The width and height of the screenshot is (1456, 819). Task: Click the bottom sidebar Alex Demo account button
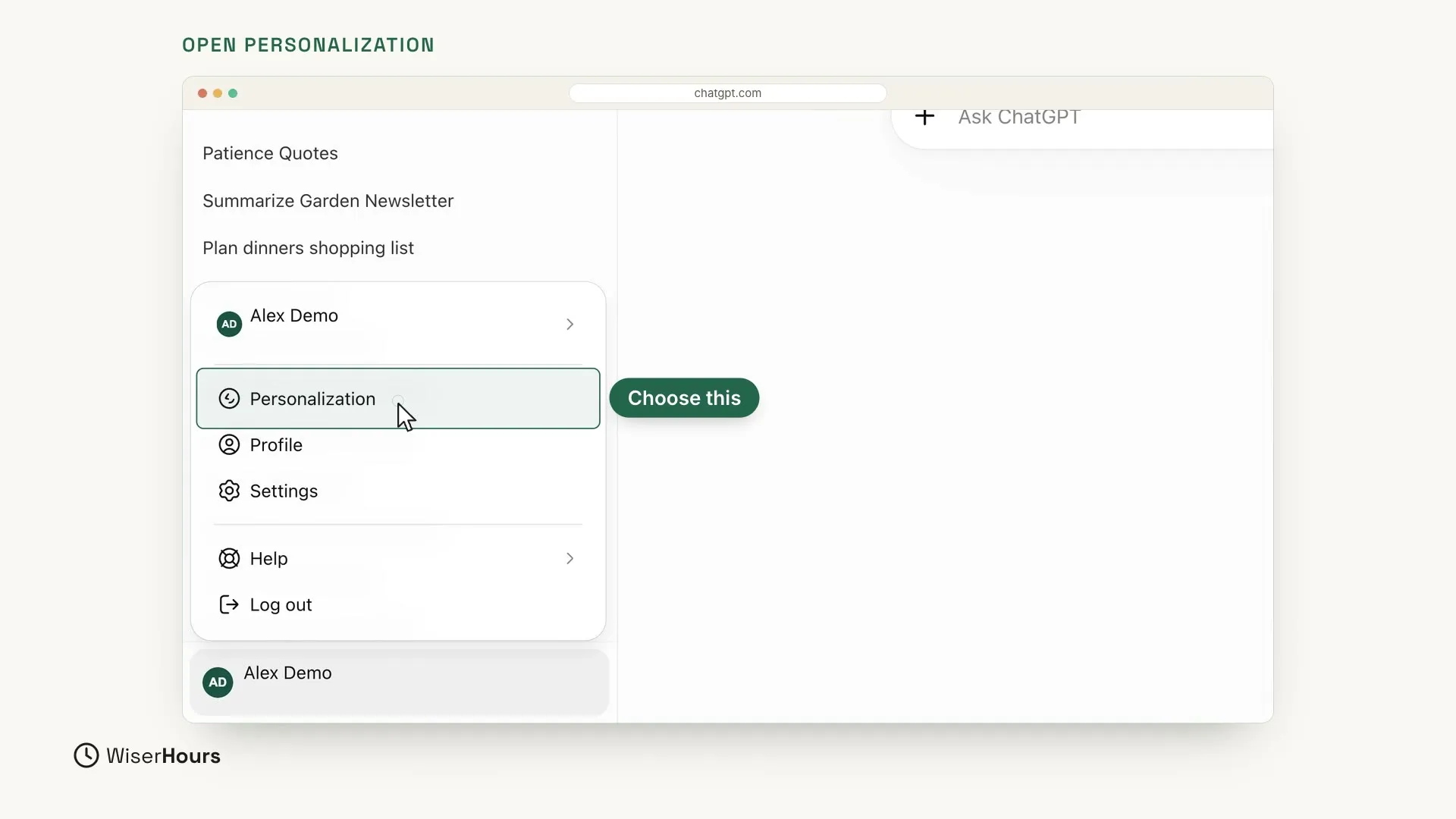click(x=400, y=682)
